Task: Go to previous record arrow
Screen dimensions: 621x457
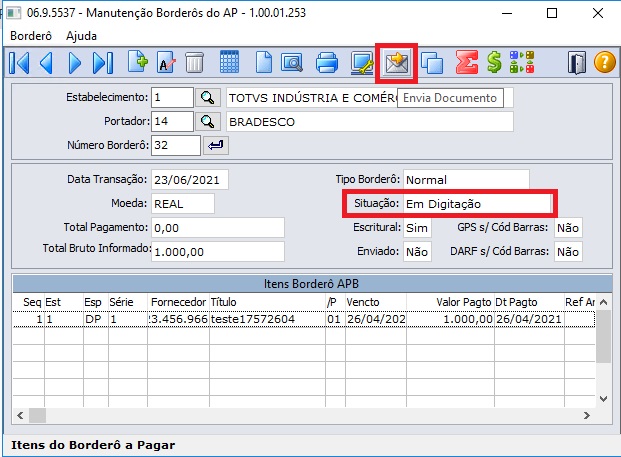Action: 46,63
